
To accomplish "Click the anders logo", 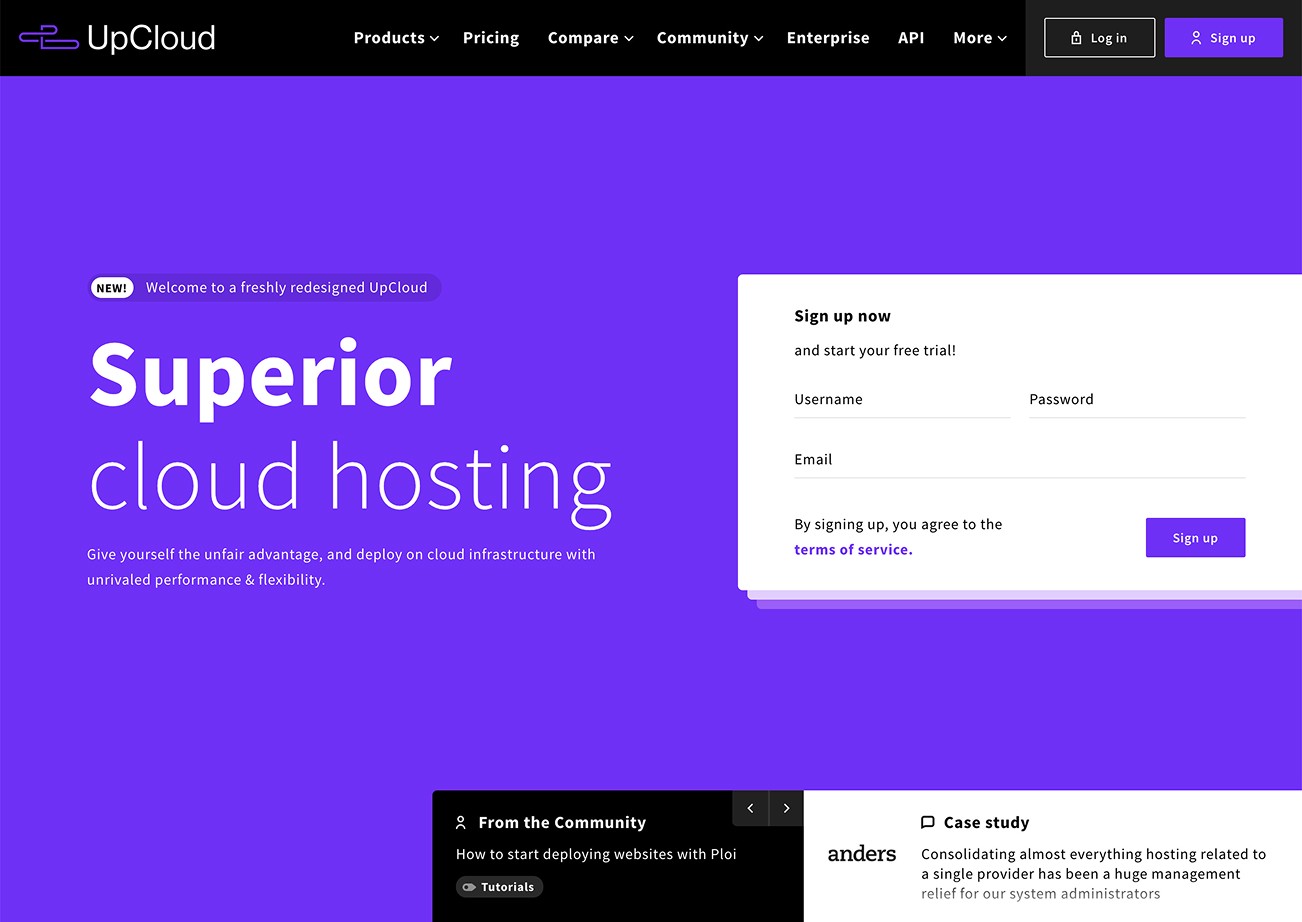I will (x=862, y=854).
